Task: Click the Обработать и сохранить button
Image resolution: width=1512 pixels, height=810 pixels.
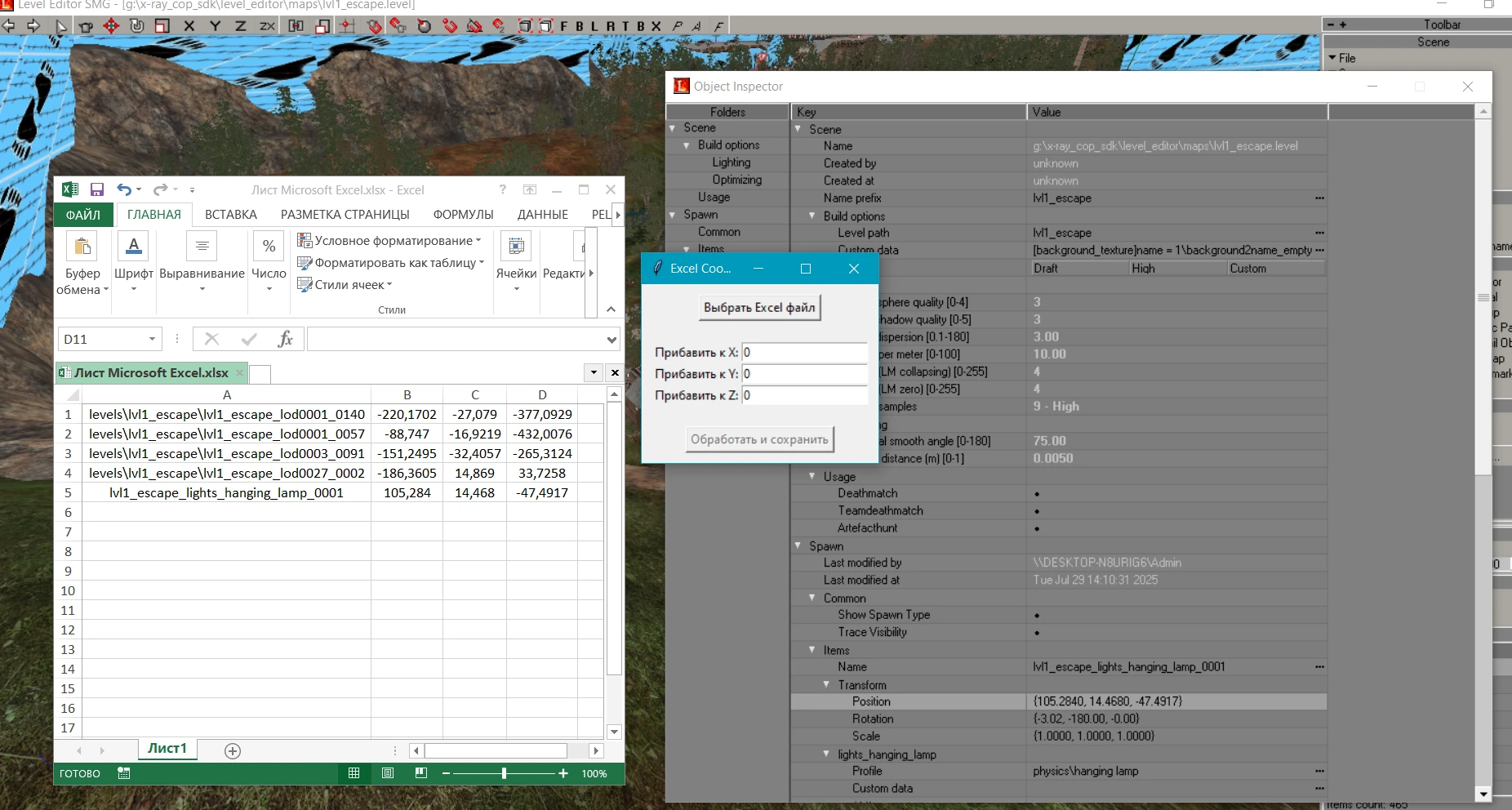Action: tap(759, 439)
